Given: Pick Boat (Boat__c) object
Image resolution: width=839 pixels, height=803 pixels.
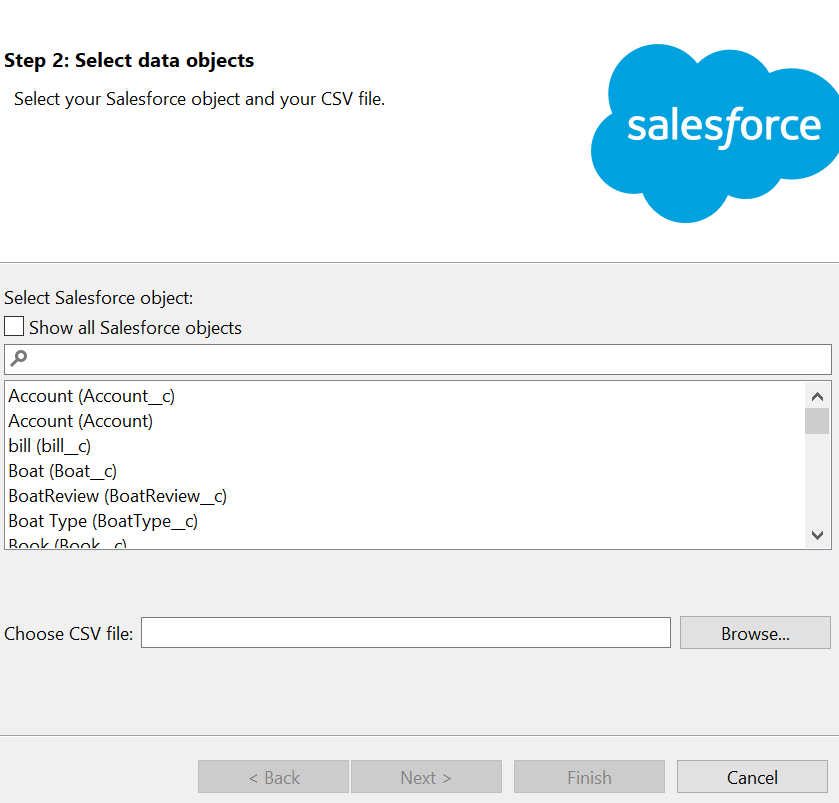Looking at the screenshot, I should pyautogui.click(x=63, y=471).
